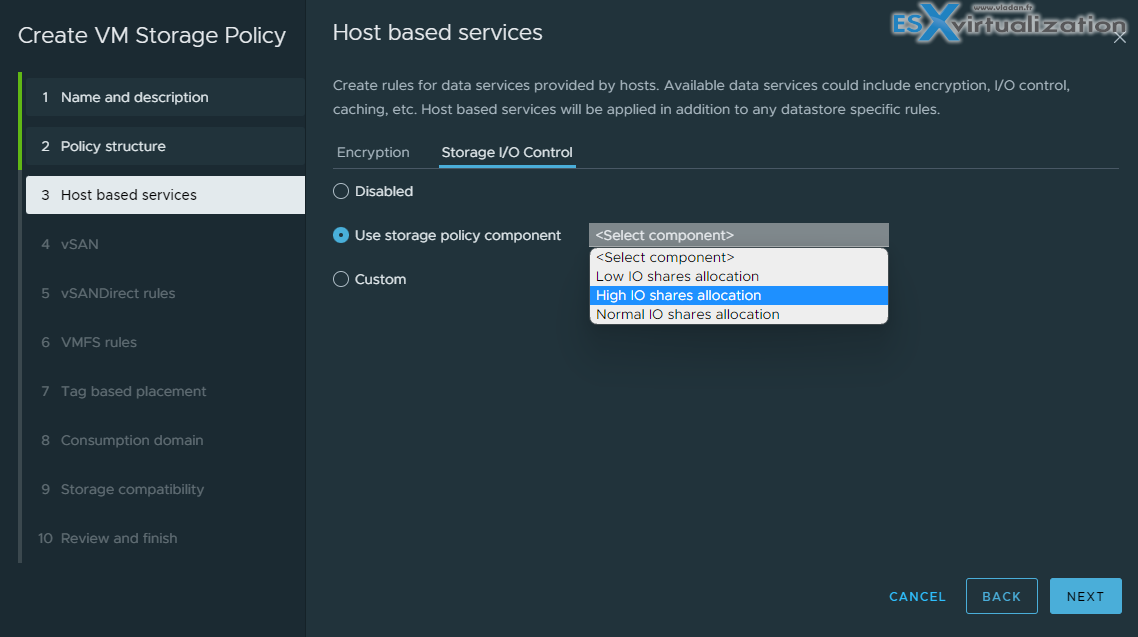Cancel the storage policy wizard
Screen dimensions: 1138x637
[917, 596]
